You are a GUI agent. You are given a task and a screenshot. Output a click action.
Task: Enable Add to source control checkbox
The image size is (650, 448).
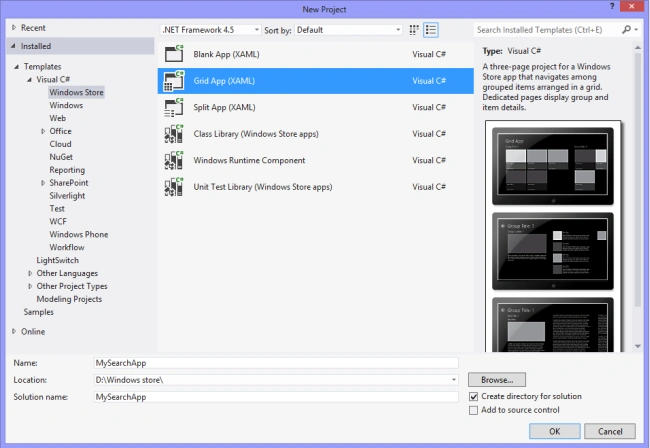pos(473,410)
